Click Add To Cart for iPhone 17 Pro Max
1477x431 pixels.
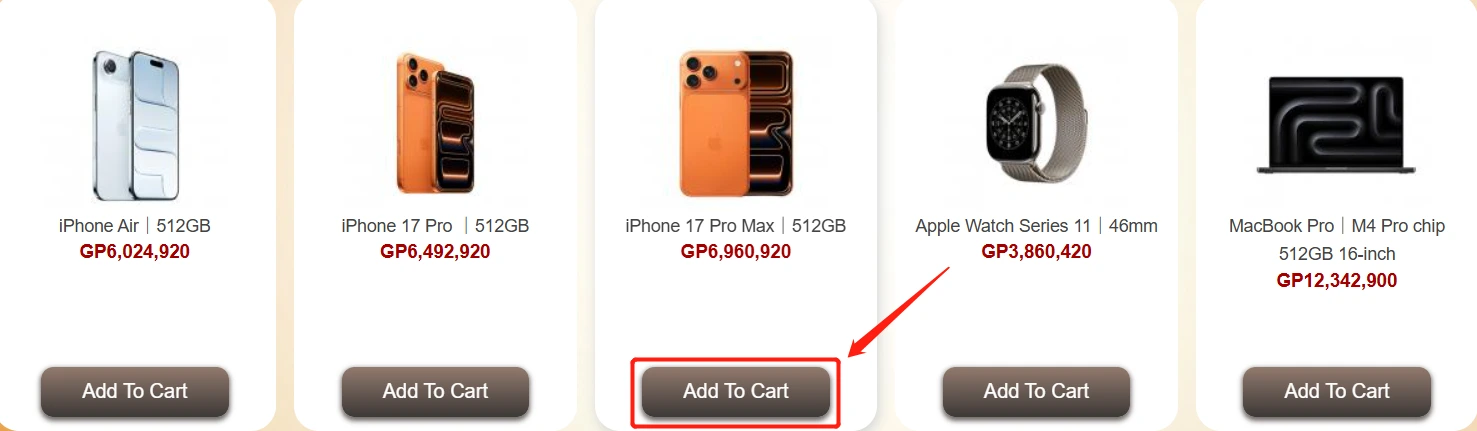tap(736, 391)
